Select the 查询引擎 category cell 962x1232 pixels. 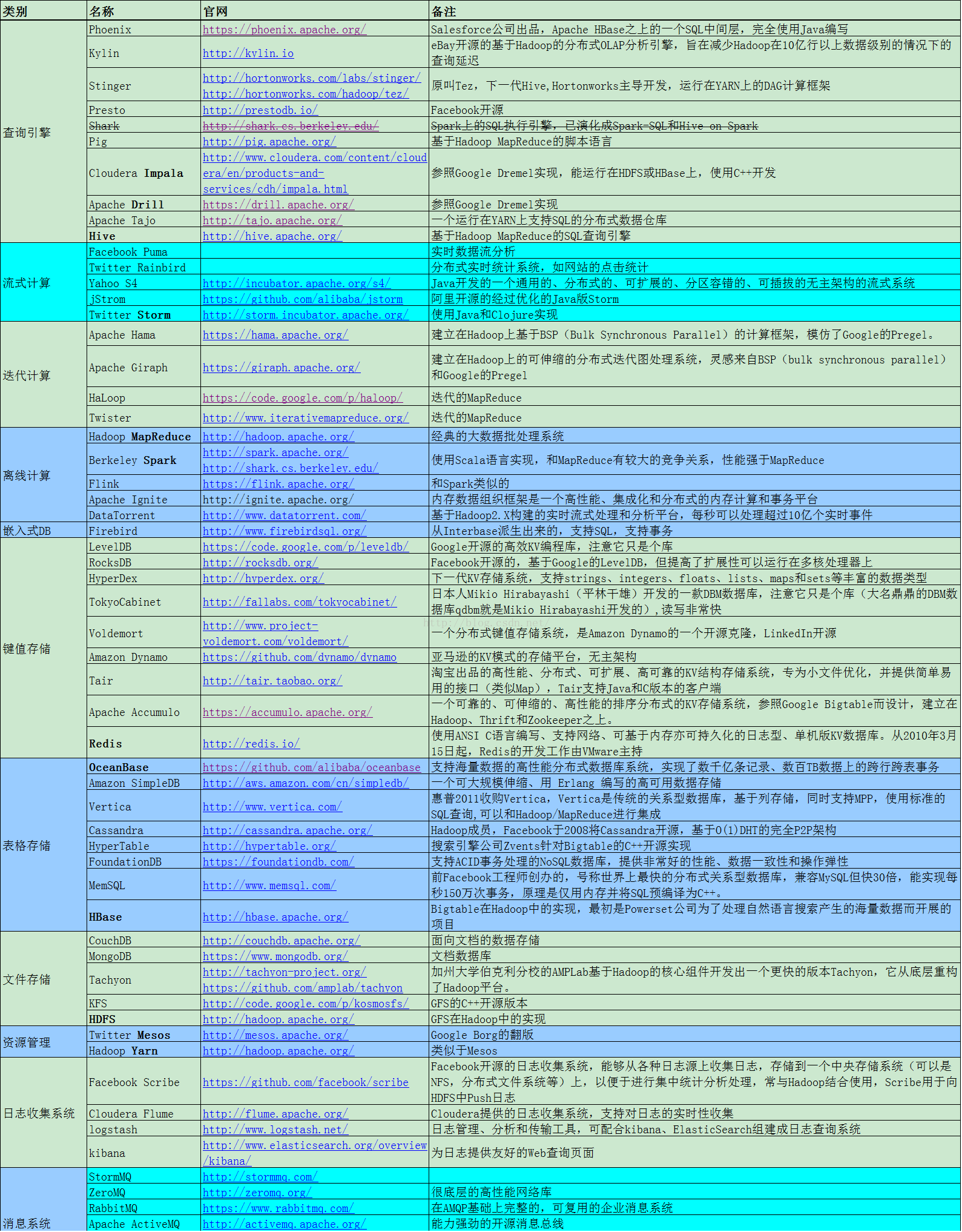tap(44, 132)
